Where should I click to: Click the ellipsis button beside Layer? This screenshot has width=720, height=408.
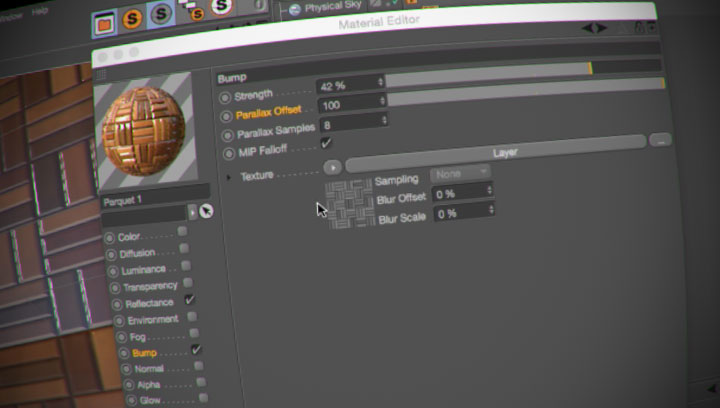(659, 140)
